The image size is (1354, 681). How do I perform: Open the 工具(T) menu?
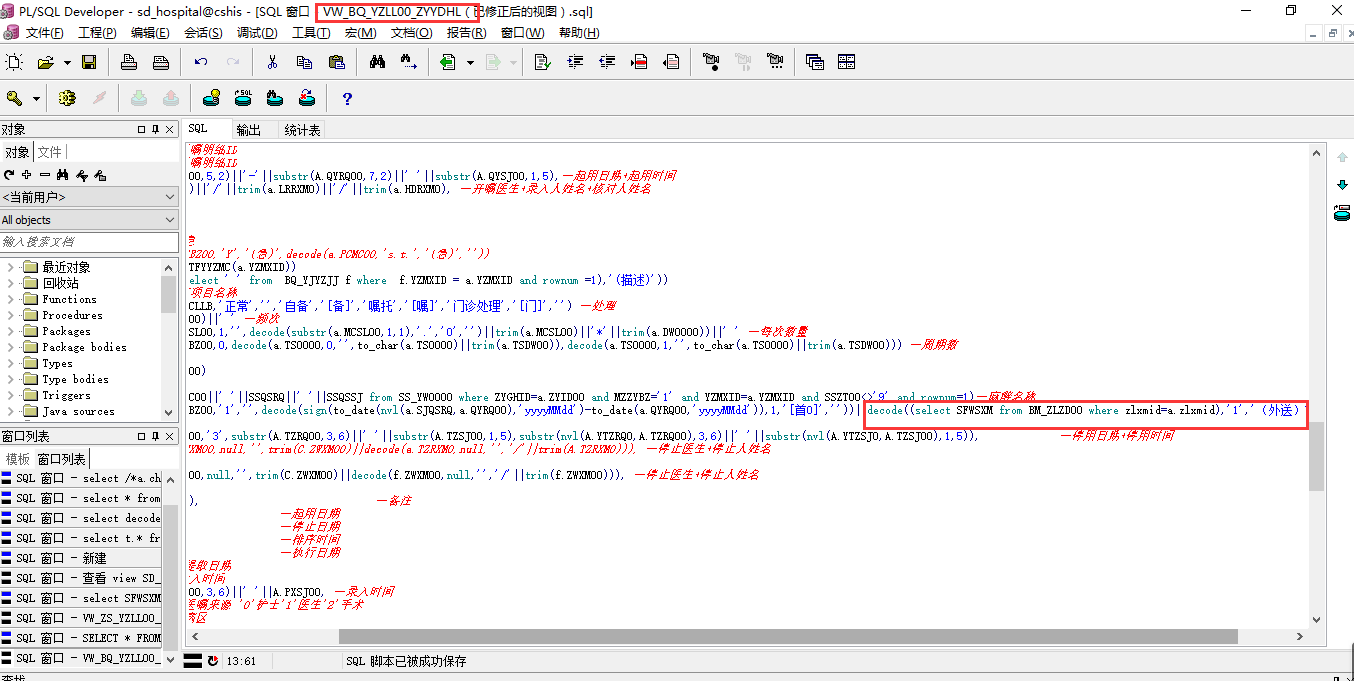(310, 33)
